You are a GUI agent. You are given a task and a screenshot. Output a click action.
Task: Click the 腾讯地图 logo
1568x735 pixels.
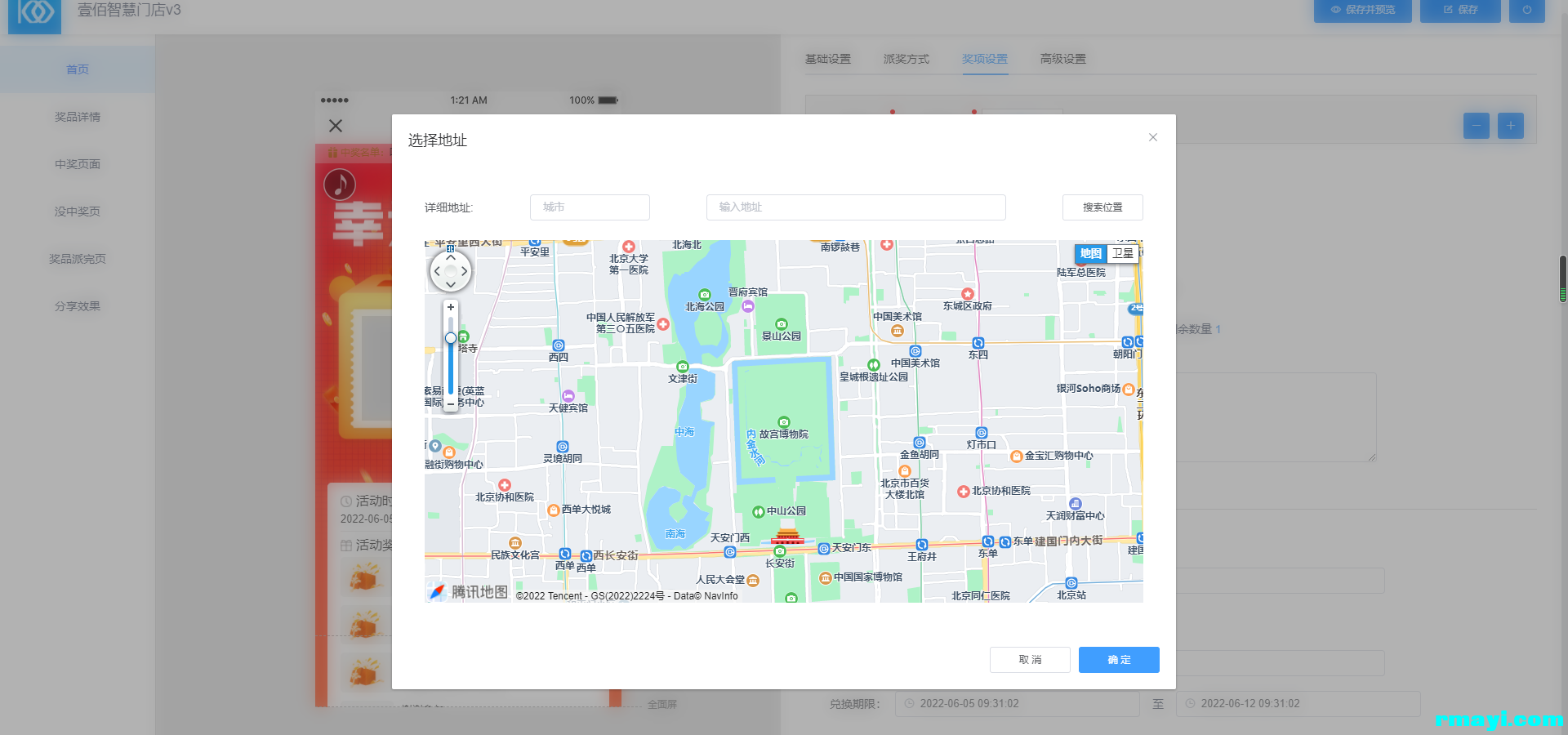(x=469, y=592)
